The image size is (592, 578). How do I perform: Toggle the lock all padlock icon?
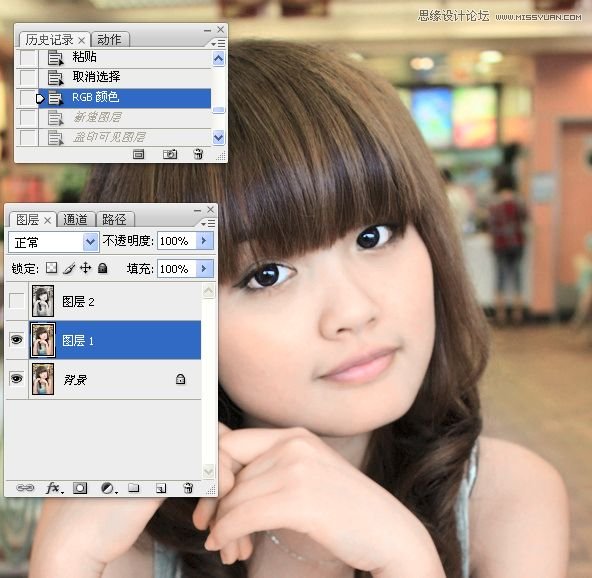(102, 268)
